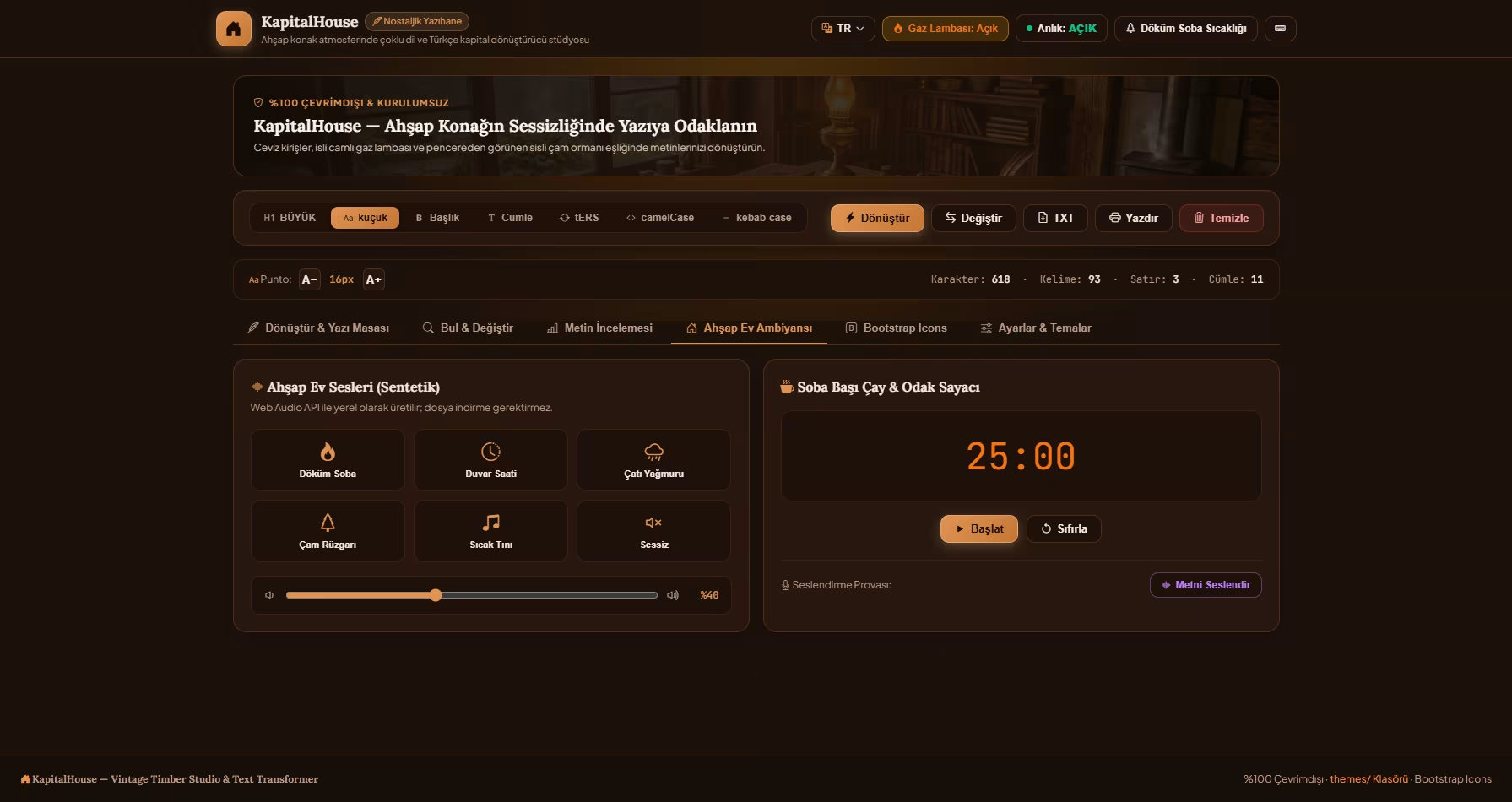The height and width of the screenshot is (802, 1512).
Task: Play the Döküm Soba flame sound
Action: pyautogui.click(x=328, y=460)
